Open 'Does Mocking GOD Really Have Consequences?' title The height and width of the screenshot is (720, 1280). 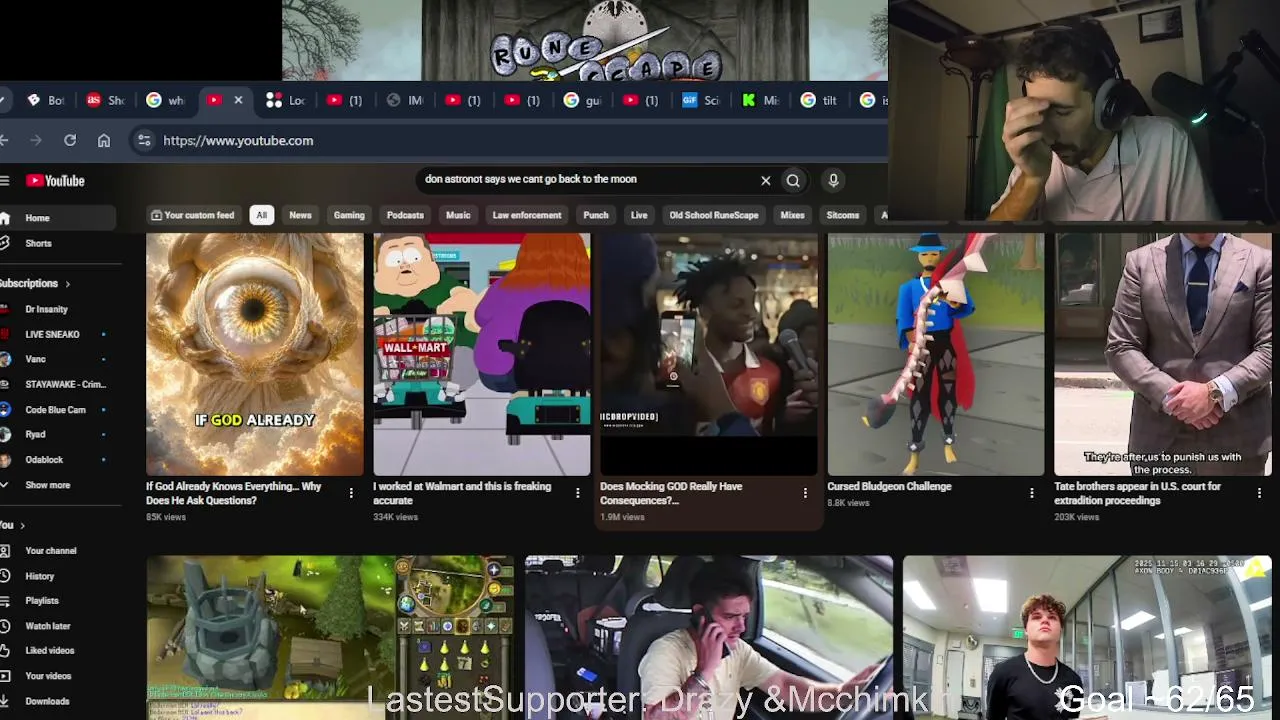click(671, 493)
